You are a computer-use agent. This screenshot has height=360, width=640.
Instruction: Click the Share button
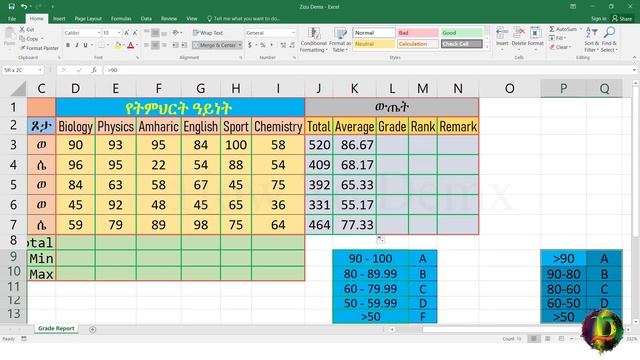(622, 19)
